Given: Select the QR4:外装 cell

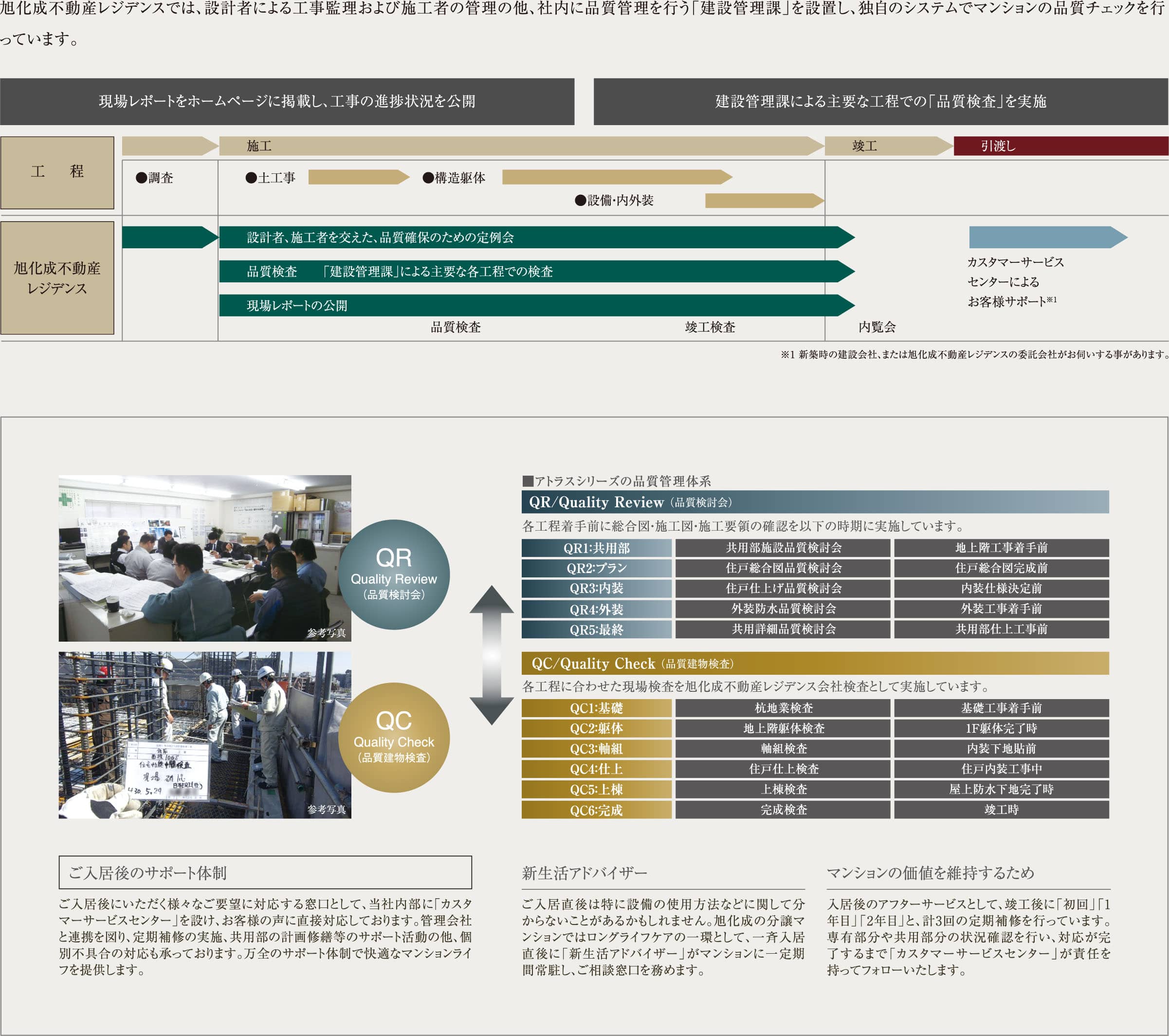Looking at the screenshot, I should pos(597,609).
